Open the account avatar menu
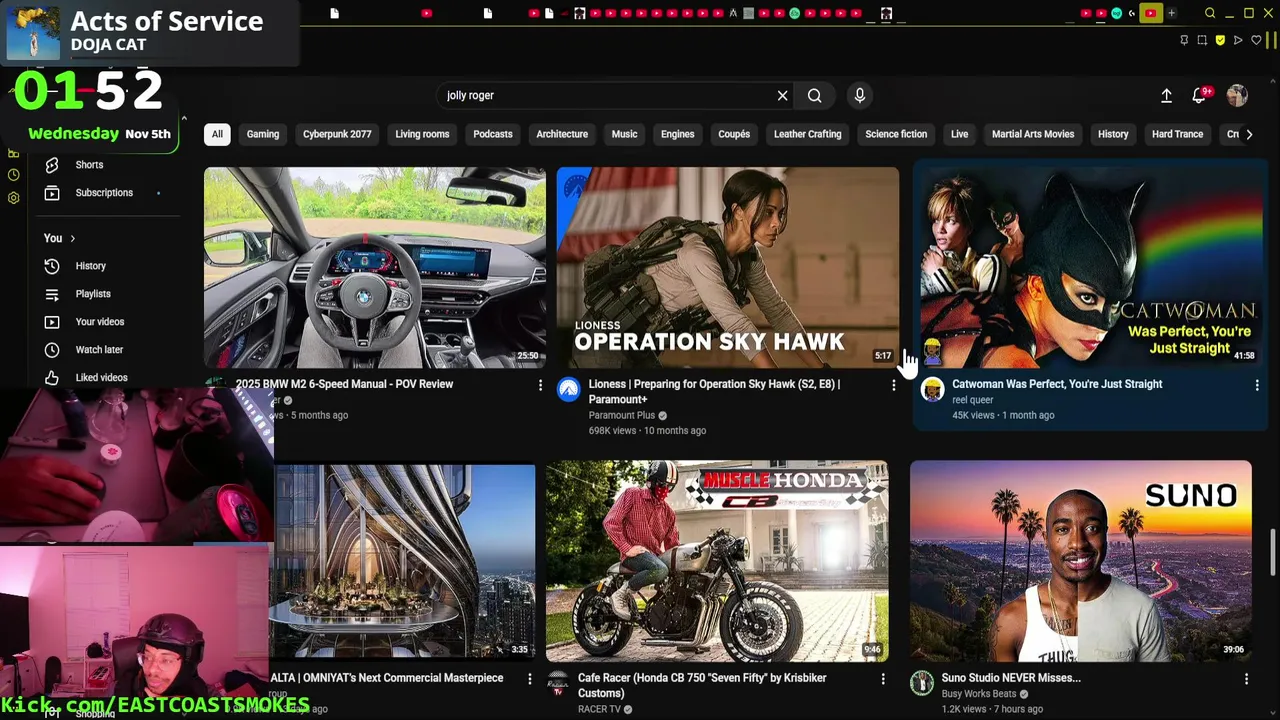 pyautogui.click(x=1237, y=95)
